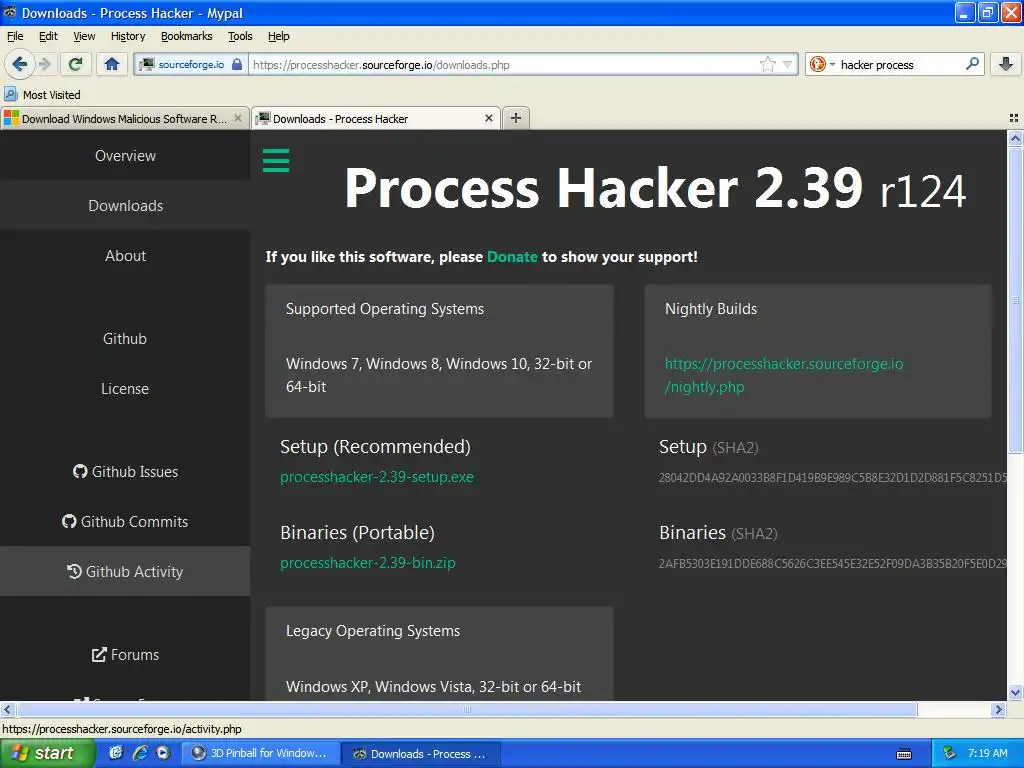The image size is (1024, 768).
Task: Click the vertical scrollbar thumb
Action: 1015,300
